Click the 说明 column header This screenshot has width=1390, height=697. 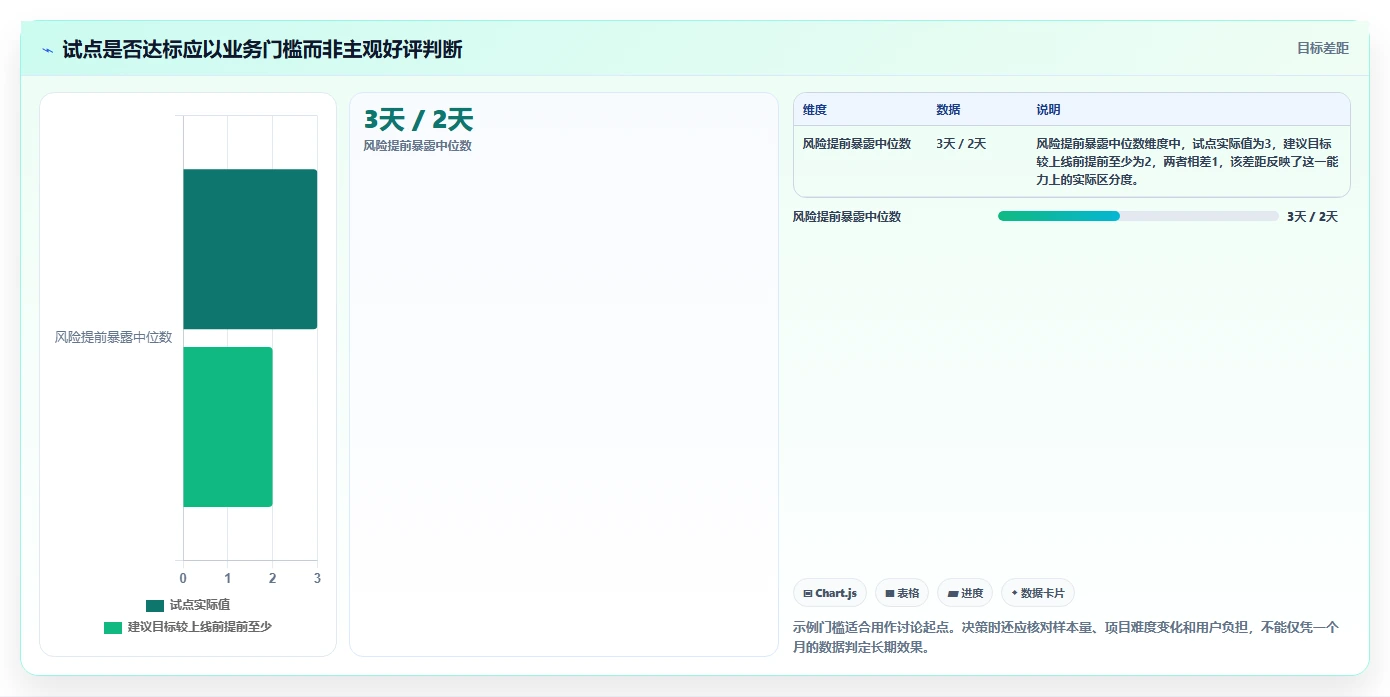(x=1048, y=110)
